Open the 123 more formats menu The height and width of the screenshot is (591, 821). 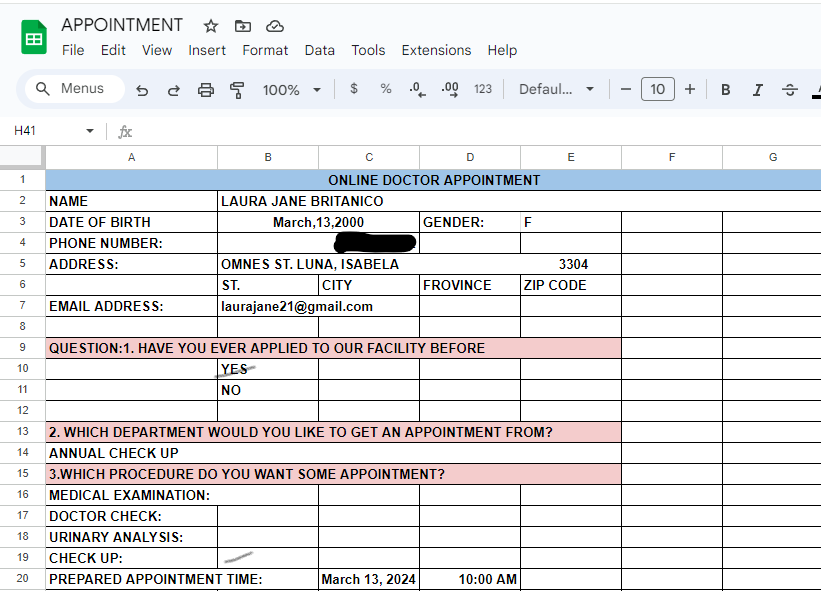(x=483, y=89)
